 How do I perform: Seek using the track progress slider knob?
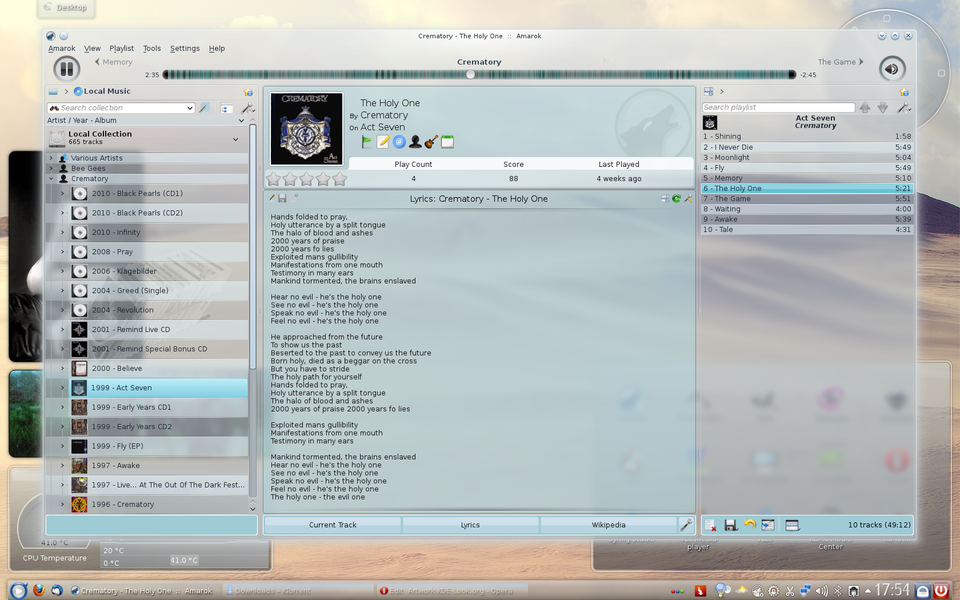point(470,74)
